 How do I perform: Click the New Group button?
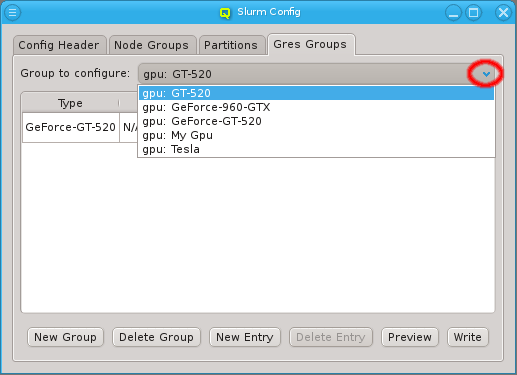pos(65,337)
